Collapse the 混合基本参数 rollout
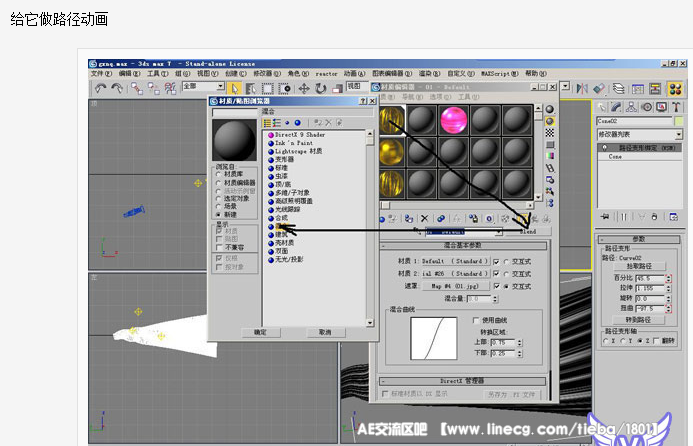 coord(464,245)
